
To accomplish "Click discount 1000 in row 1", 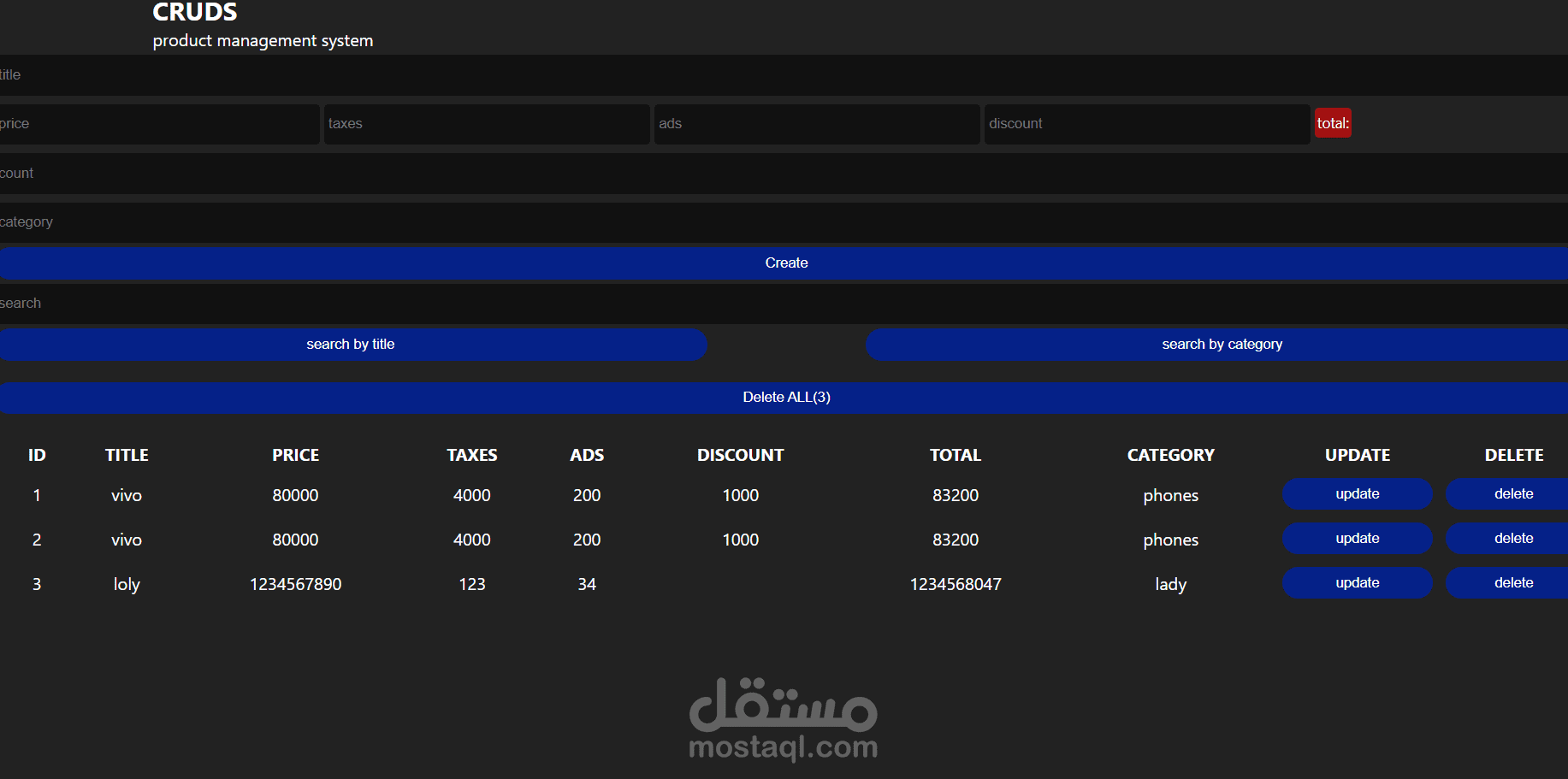I will tap(741, 495).
